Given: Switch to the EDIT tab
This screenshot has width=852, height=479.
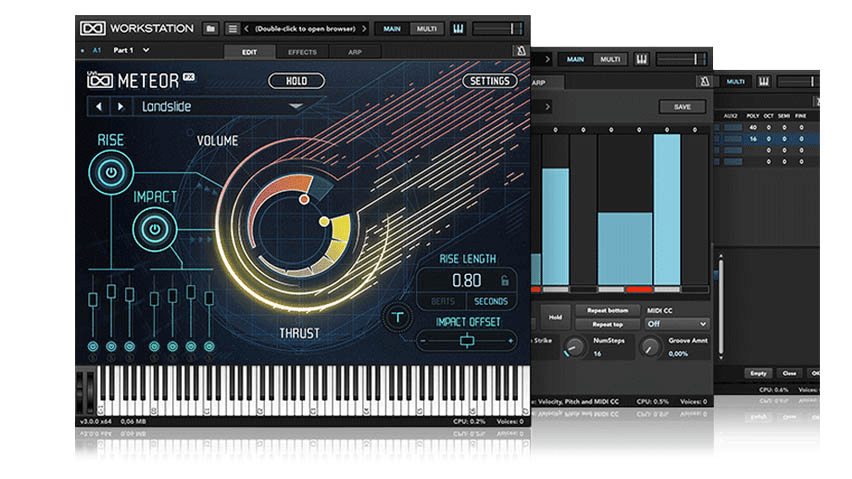Looking at the screenshot, I should tap(249, 52).
